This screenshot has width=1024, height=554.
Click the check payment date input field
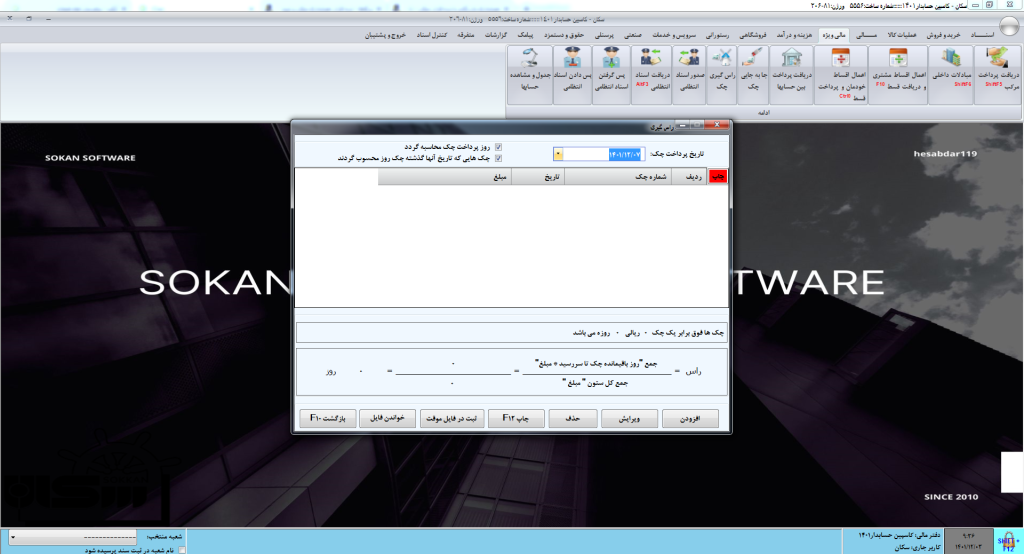click(x=604, y=154)
